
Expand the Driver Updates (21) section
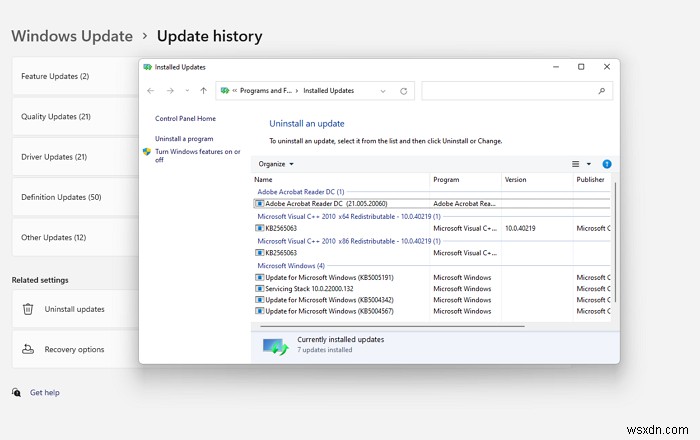[70, 157]
